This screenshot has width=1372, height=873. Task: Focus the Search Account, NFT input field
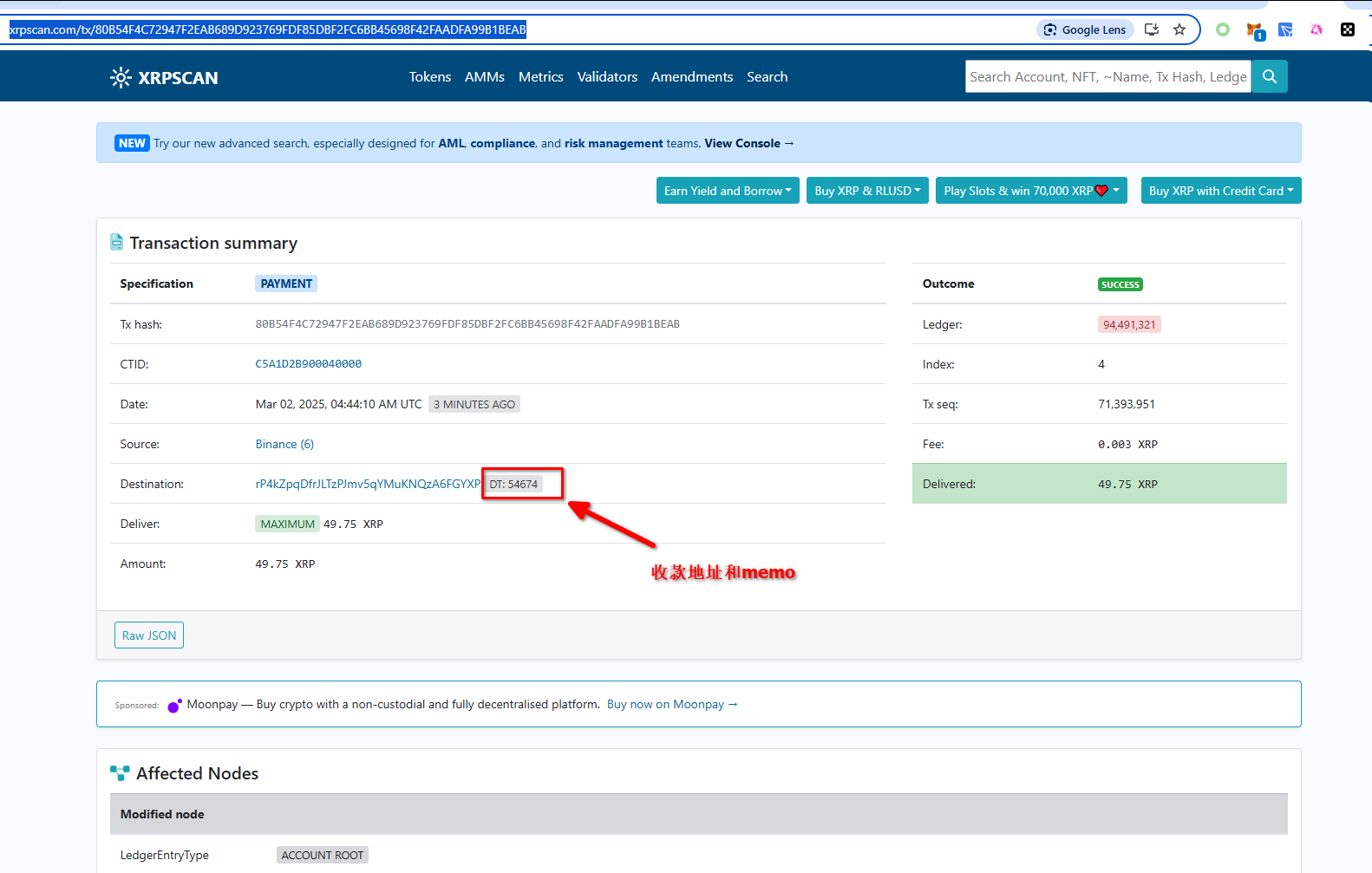pos(1107,76)
